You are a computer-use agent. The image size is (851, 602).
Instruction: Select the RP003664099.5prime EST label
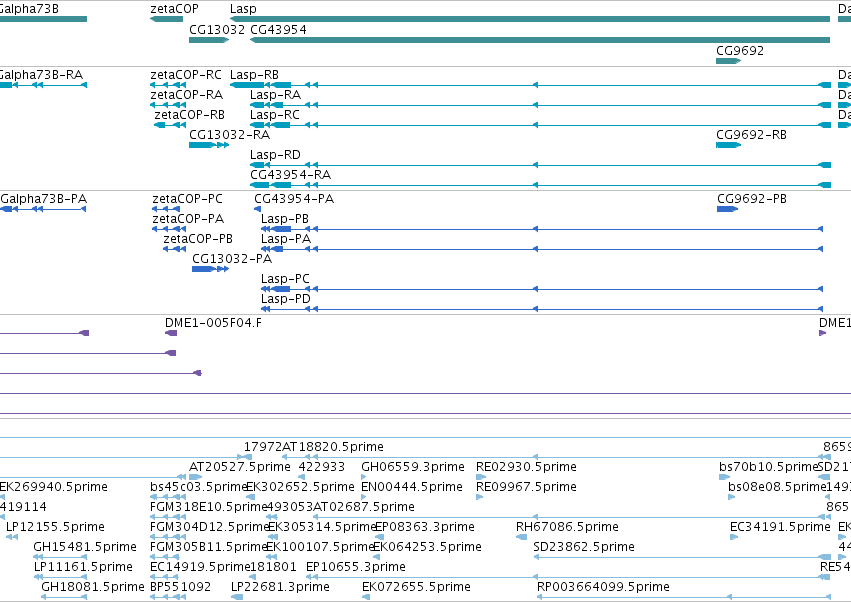pos(603,587)
